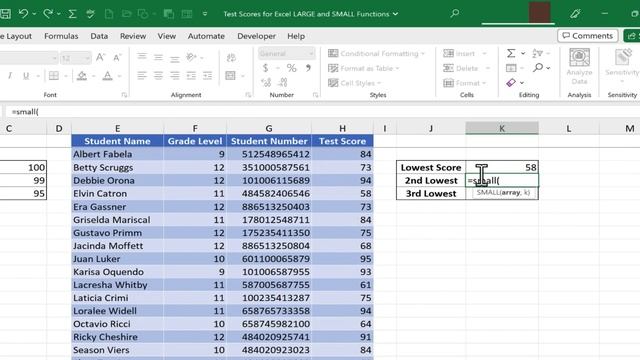The height and width of the screenshot is (360, 640).
Task: Toggle Align Left
Action: 142,76
